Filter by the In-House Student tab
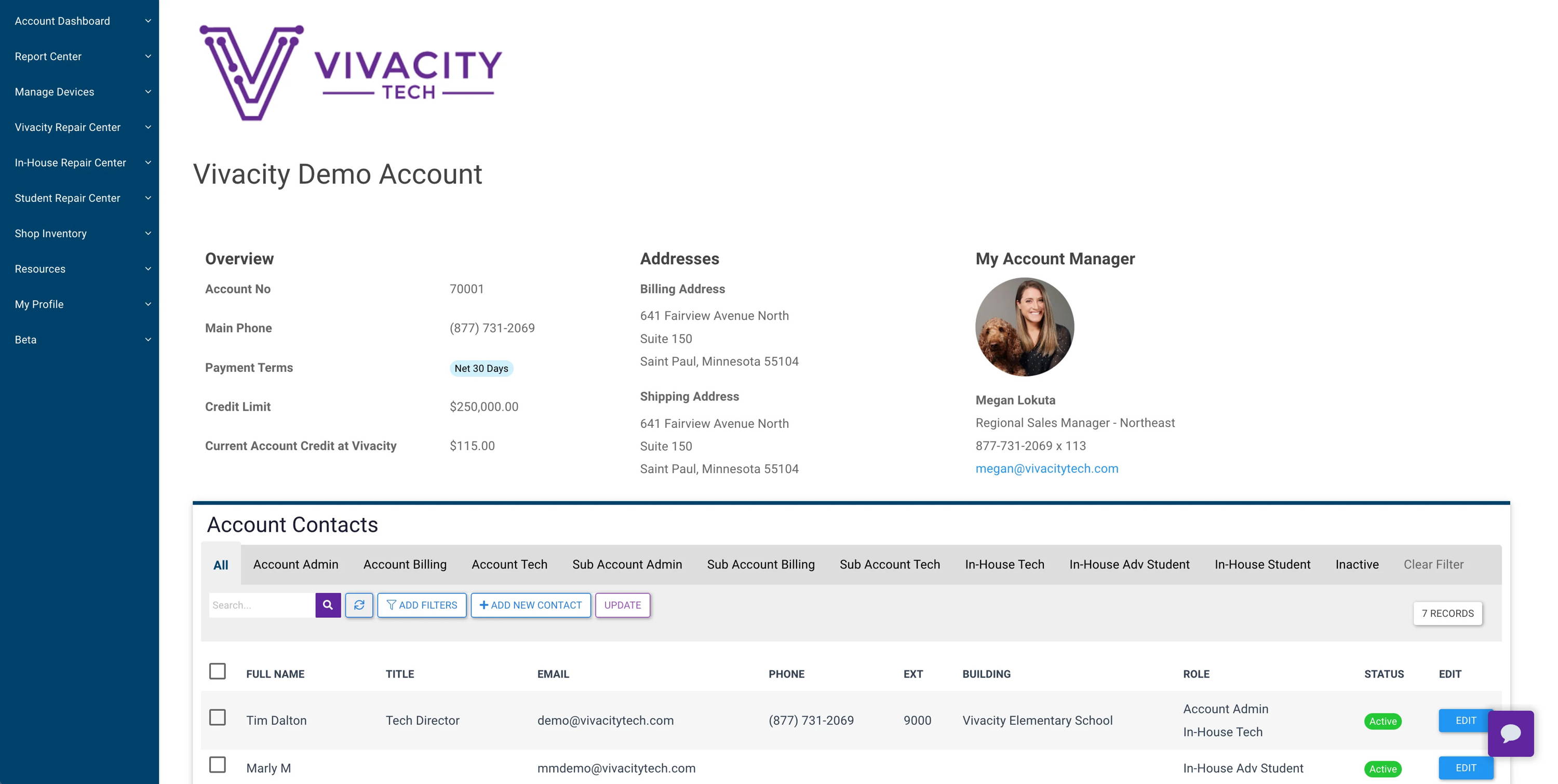The image size is (1558, 784). pos(1262,564)
